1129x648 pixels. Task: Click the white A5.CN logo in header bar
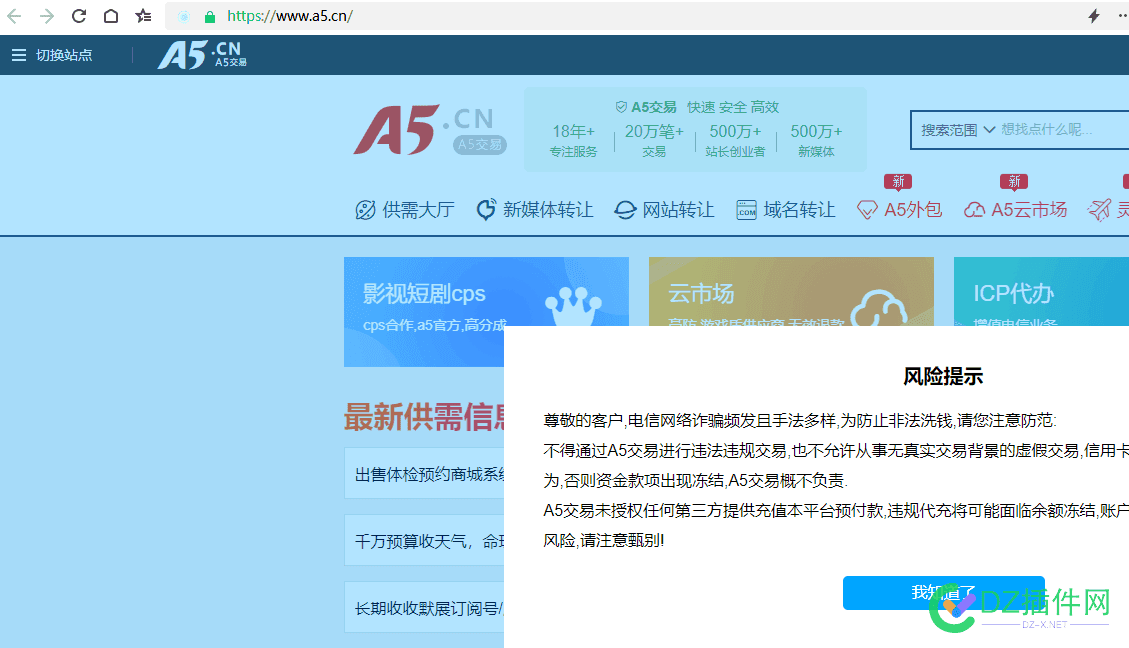(x=202, y=55)
